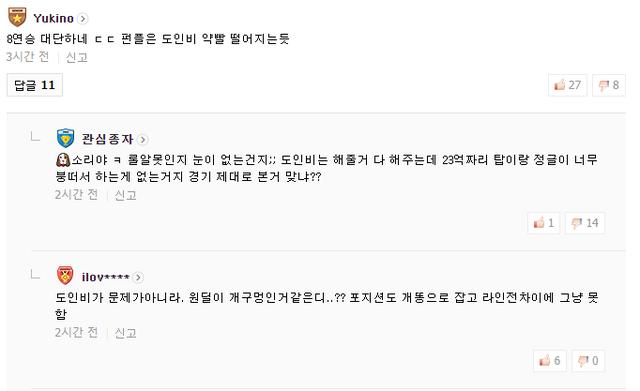Report 관심종자's reply via 신고
The height and width of the screenshot is (391, 640).
[x=125, y=196]
